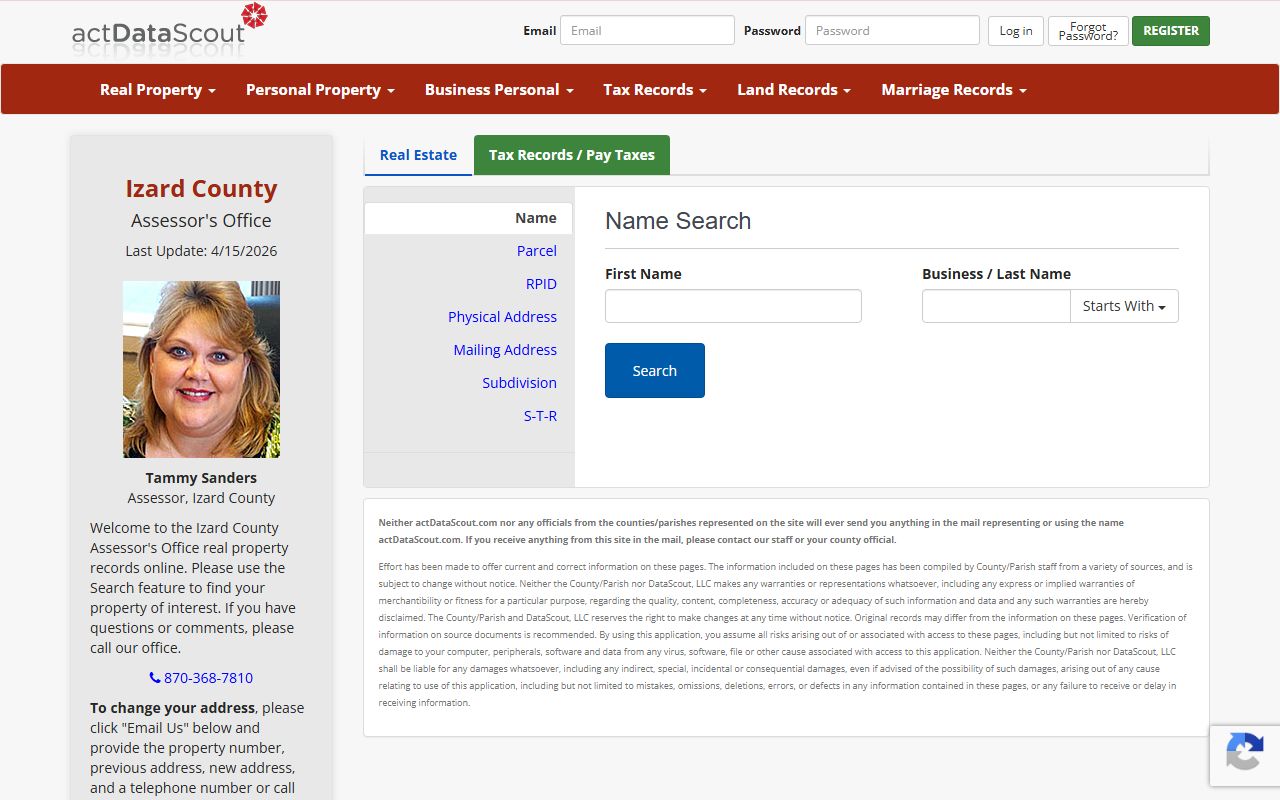Click the Last Update: 4/15/2026 text
Screen dimensions: 1280x800
(201, 251)
